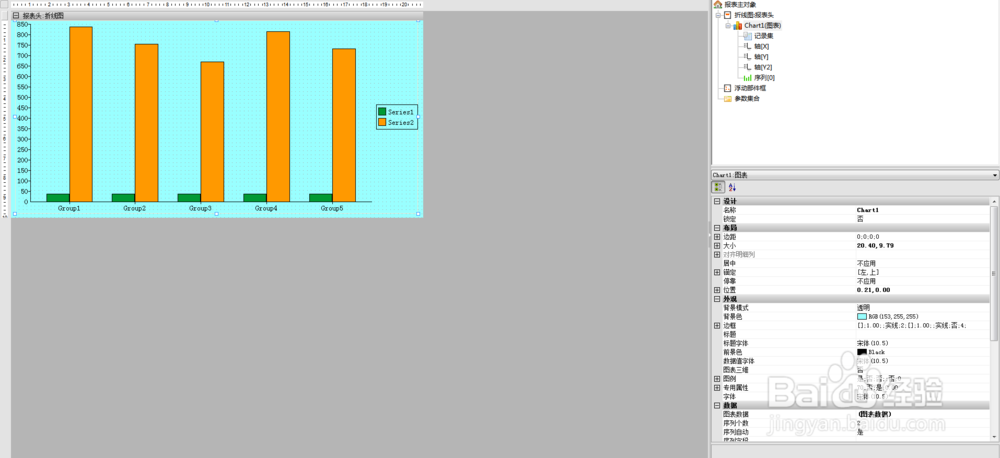The height and width of the screenshot is (458, 1000).
Task: Click the axis icon beside 轴[X]
Action: [x=747, y=46]
